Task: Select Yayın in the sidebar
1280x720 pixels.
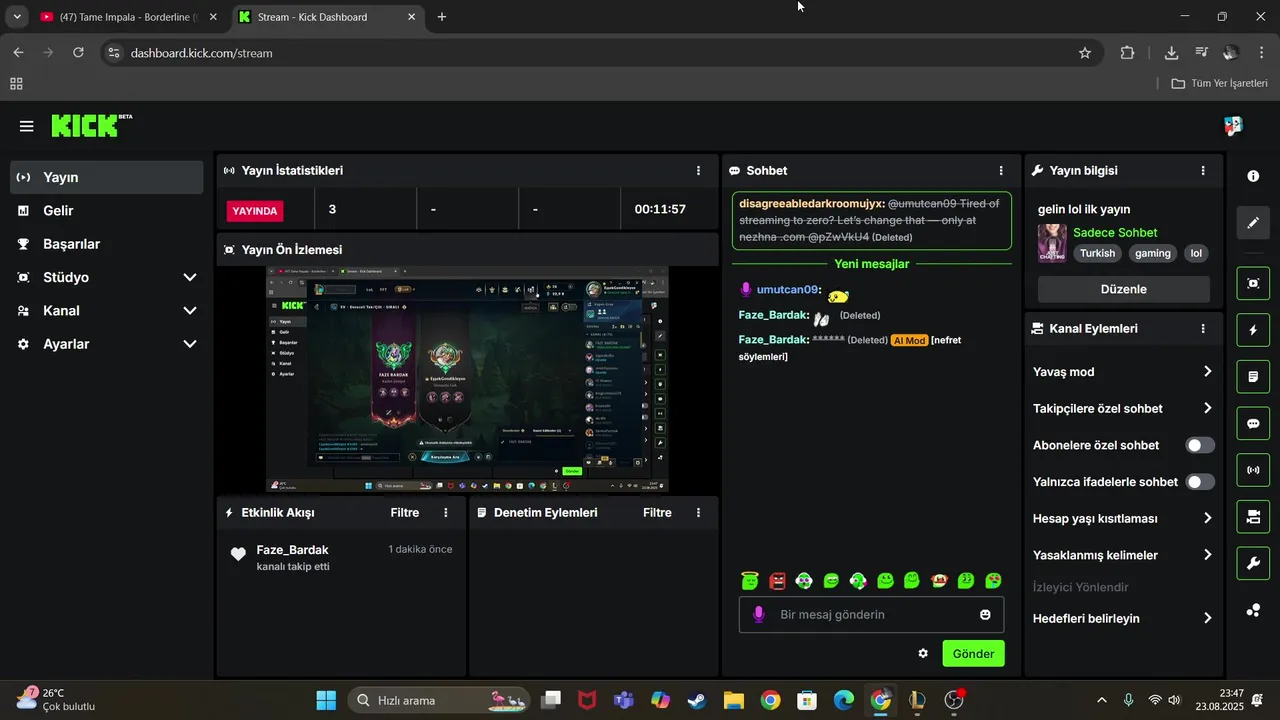Action: click(x=106, y=177)
